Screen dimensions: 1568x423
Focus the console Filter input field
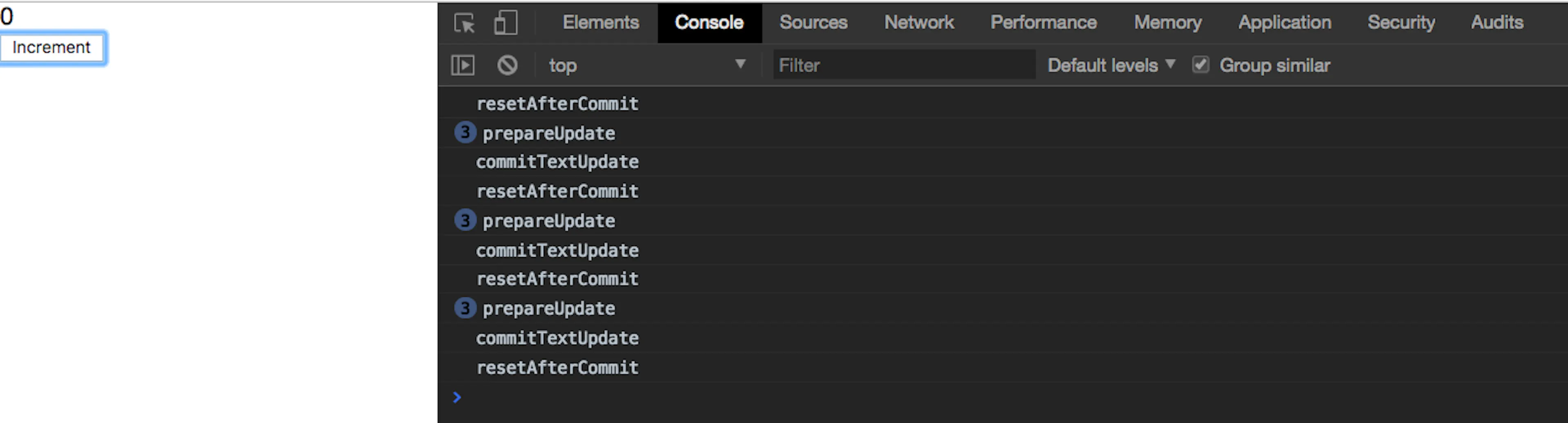904,65
